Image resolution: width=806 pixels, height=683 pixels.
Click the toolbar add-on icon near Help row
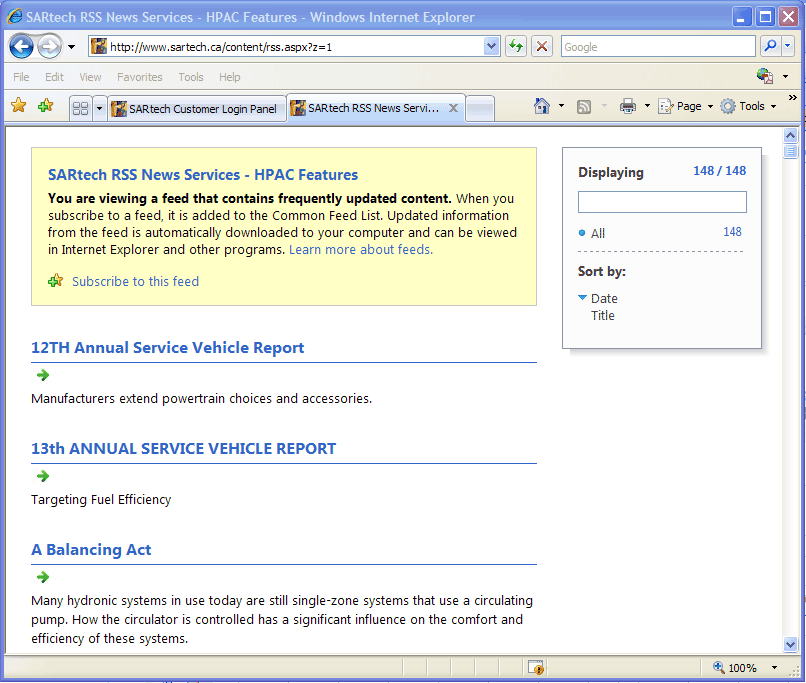pos(765,76)
